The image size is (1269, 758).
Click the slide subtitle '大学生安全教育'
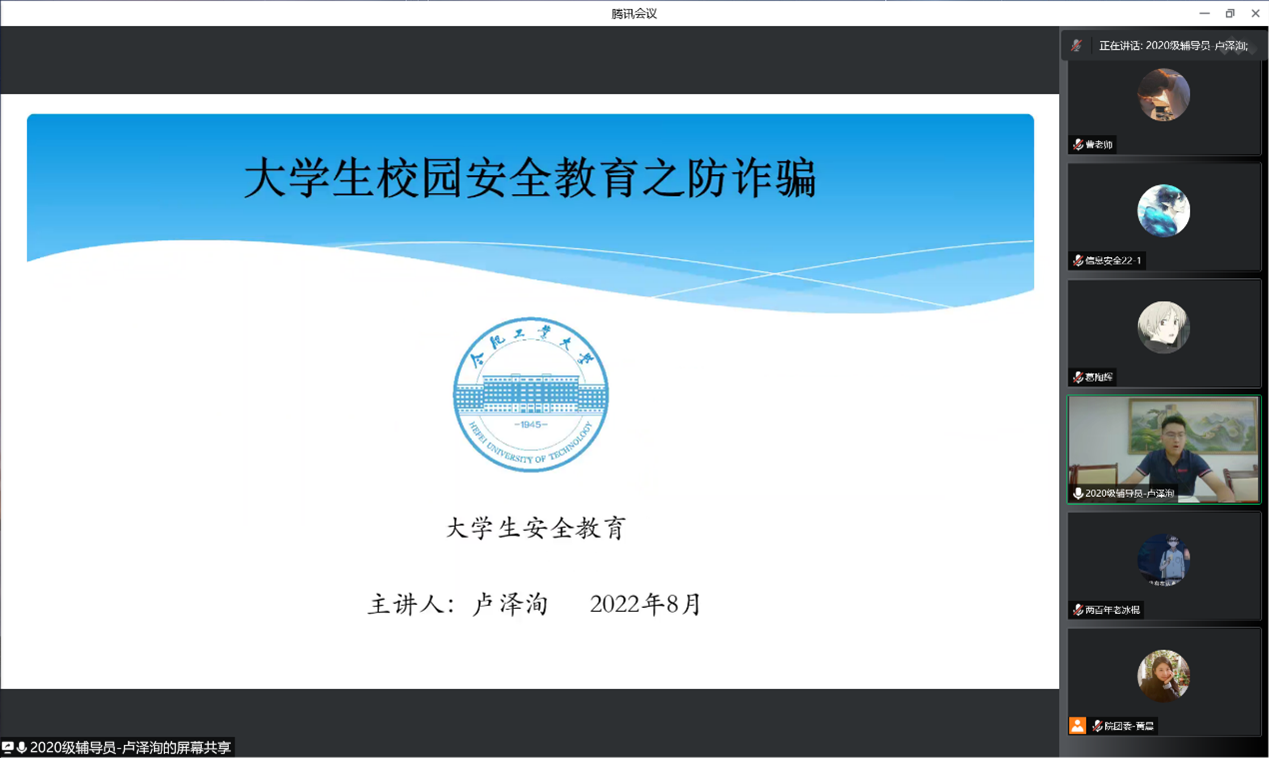pos(536,528)
